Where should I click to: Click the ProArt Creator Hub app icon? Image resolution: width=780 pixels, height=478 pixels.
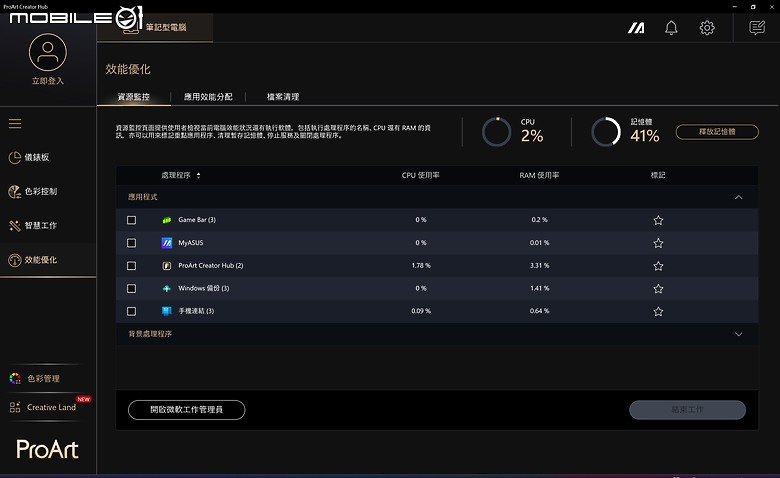[167, 266]
